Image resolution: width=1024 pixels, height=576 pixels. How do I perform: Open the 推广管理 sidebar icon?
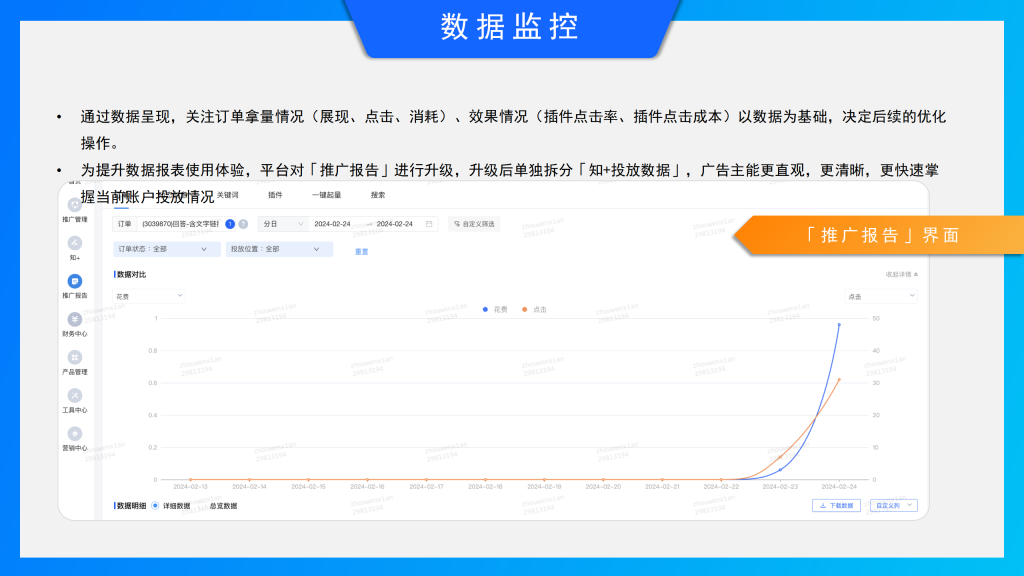point(74,205)
